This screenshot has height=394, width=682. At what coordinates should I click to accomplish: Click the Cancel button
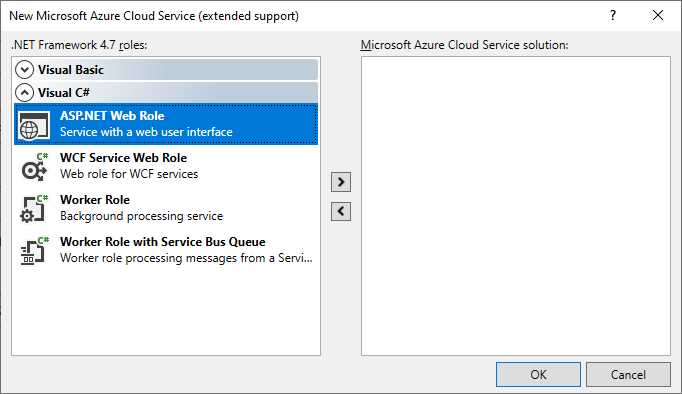[x=628, y=374]
